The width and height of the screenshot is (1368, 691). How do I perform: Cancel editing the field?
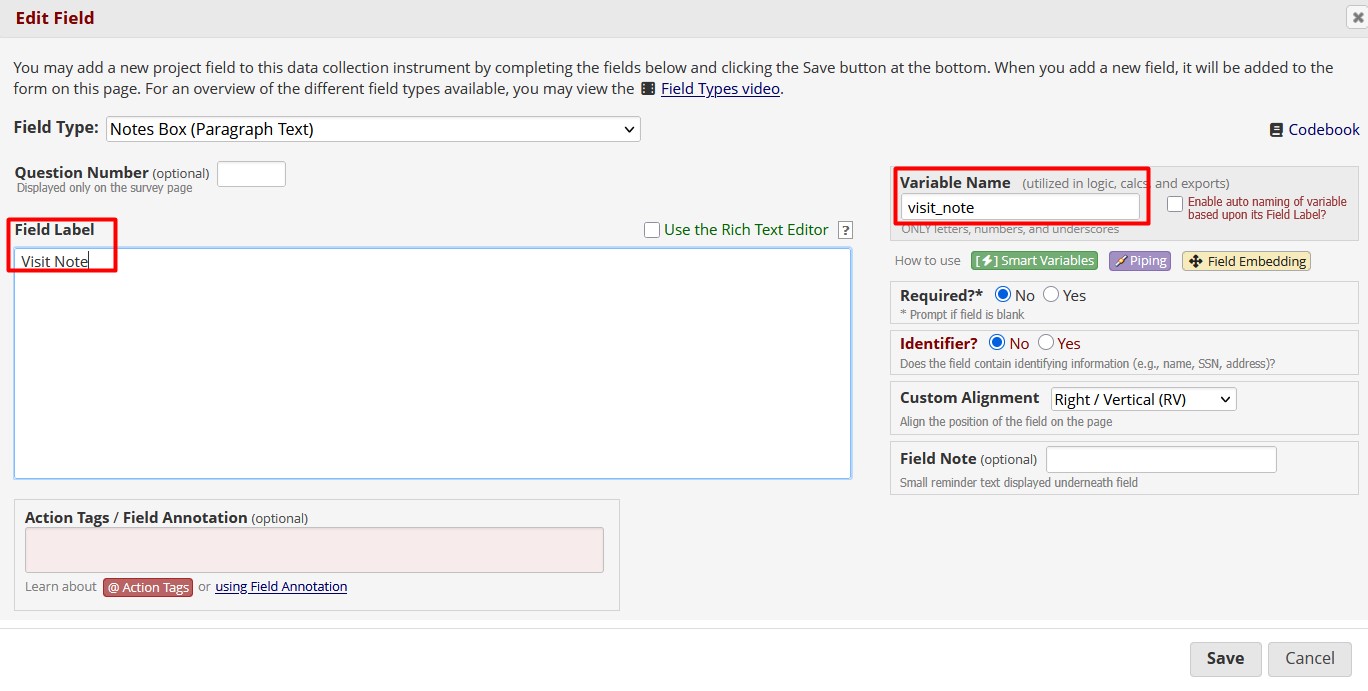(x=1310, y=658)
